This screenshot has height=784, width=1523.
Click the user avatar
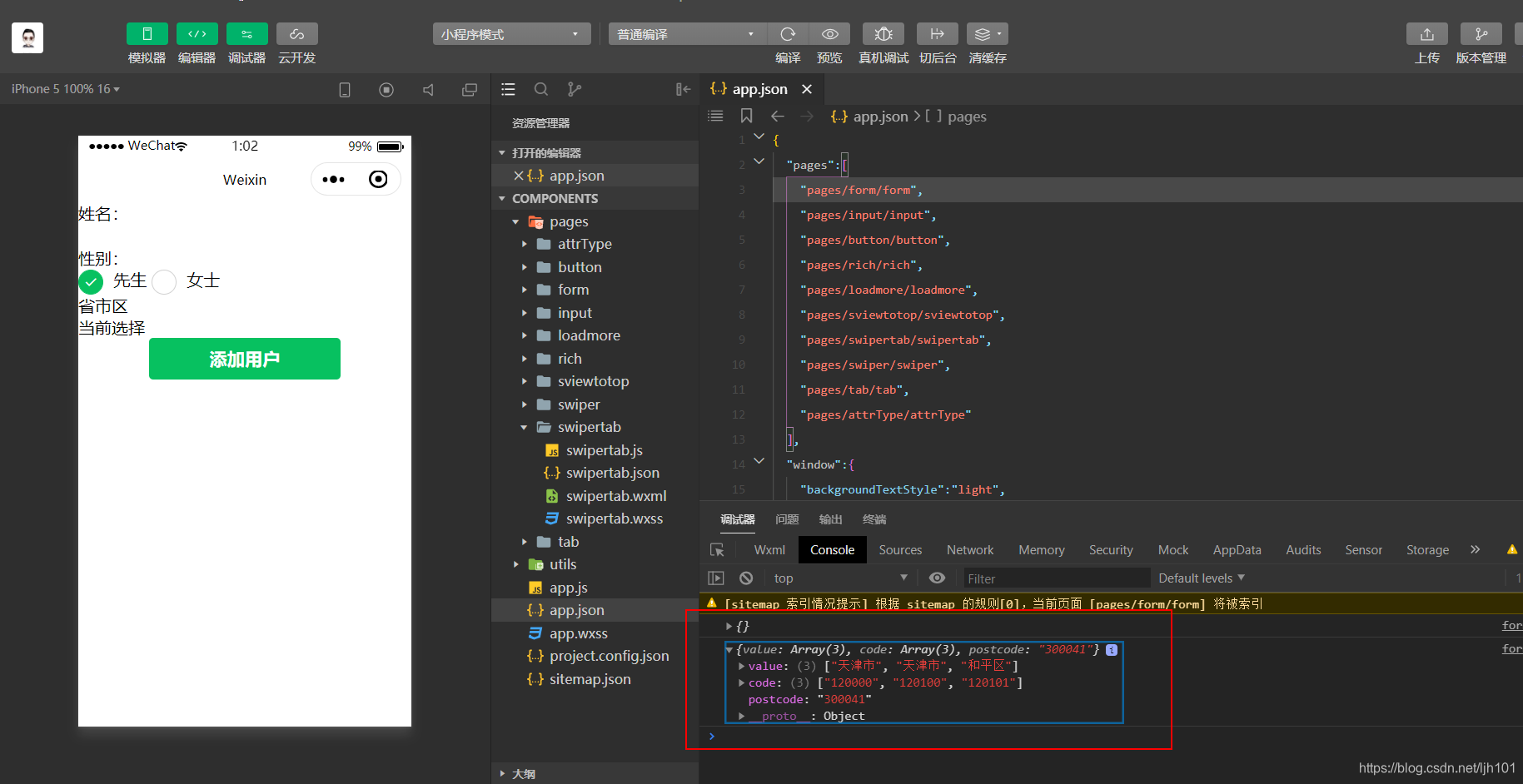[27, 37]
